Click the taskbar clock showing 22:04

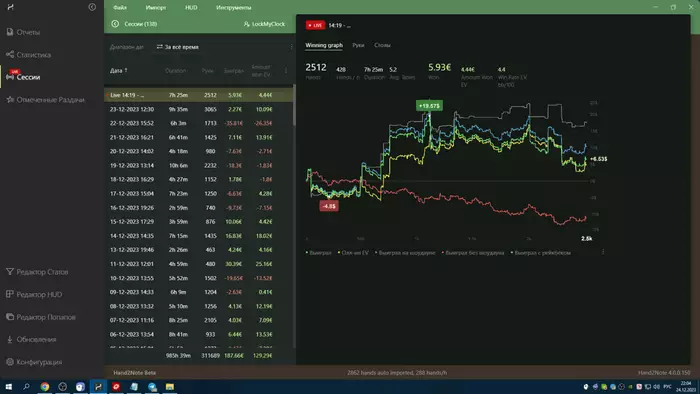coord(686,386)
